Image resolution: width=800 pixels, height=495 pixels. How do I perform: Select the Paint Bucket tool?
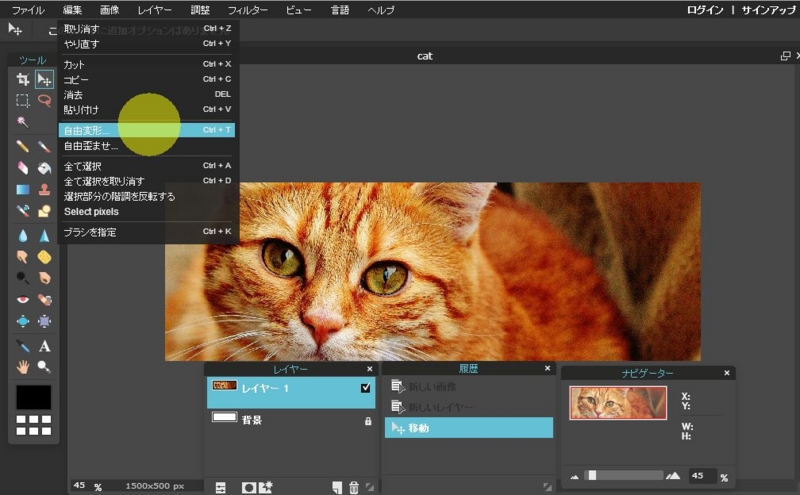coord(44,167)
